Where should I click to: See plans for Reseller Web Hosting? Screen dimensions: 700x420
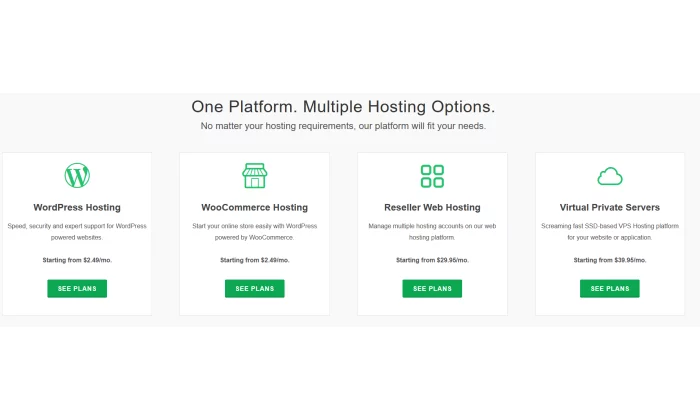[x=432, y=289]
